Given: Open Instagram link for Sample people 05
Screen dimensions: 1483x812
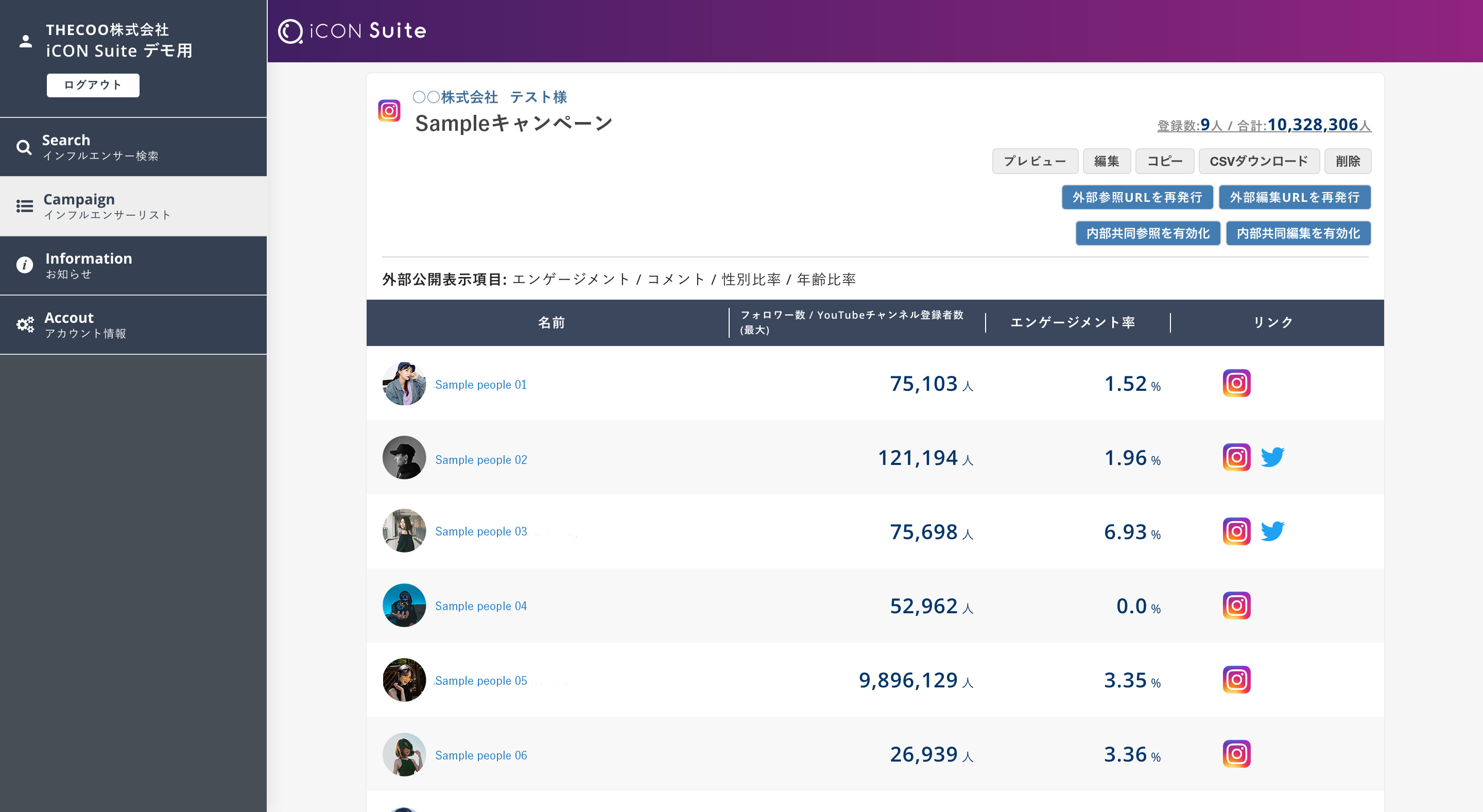Looking at the screenshot, I should [x=1236, y=680].
